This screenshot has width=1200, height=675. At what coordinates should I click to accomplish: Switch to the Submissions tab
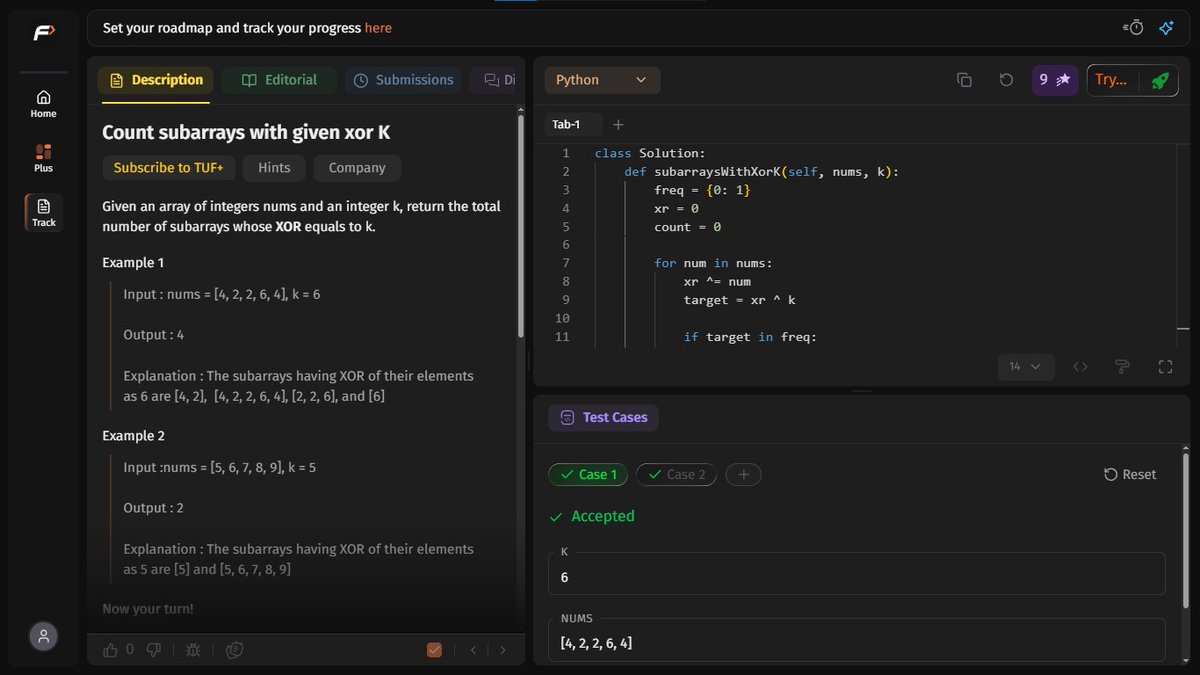click(x=404, y=80)
